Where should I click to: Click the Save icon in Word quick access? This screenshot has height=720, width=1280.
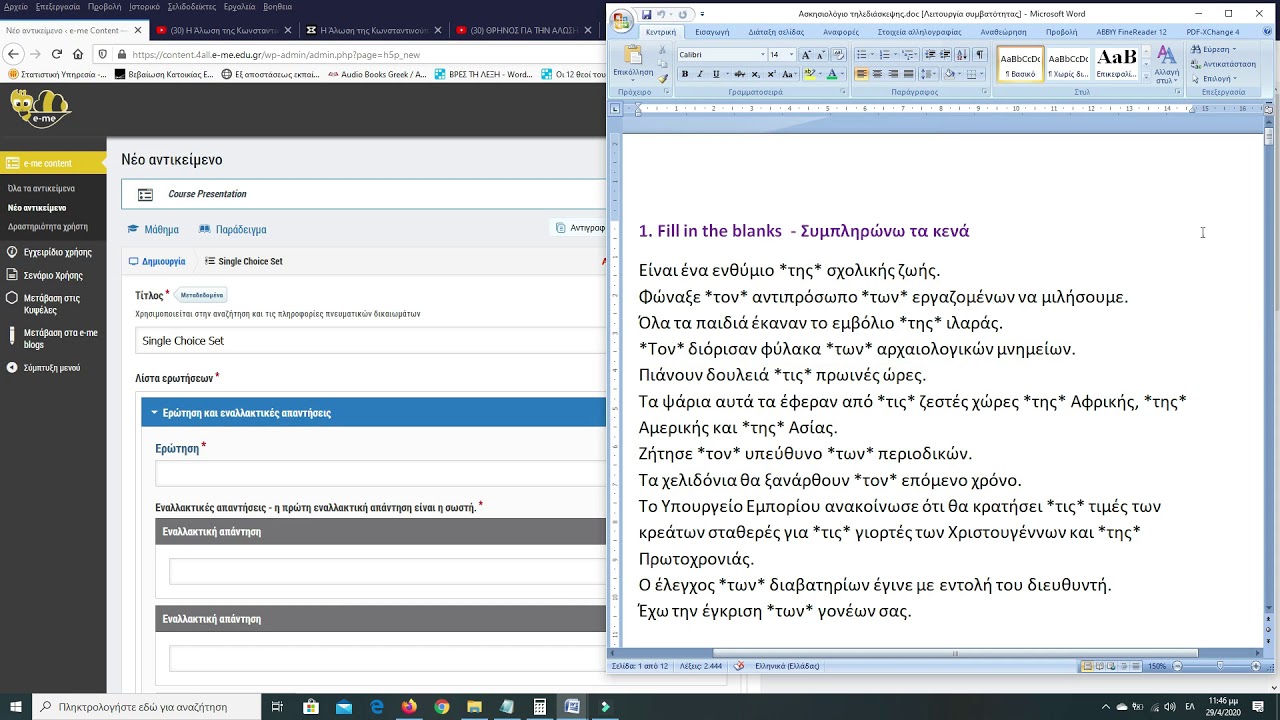tap(647, 14)
